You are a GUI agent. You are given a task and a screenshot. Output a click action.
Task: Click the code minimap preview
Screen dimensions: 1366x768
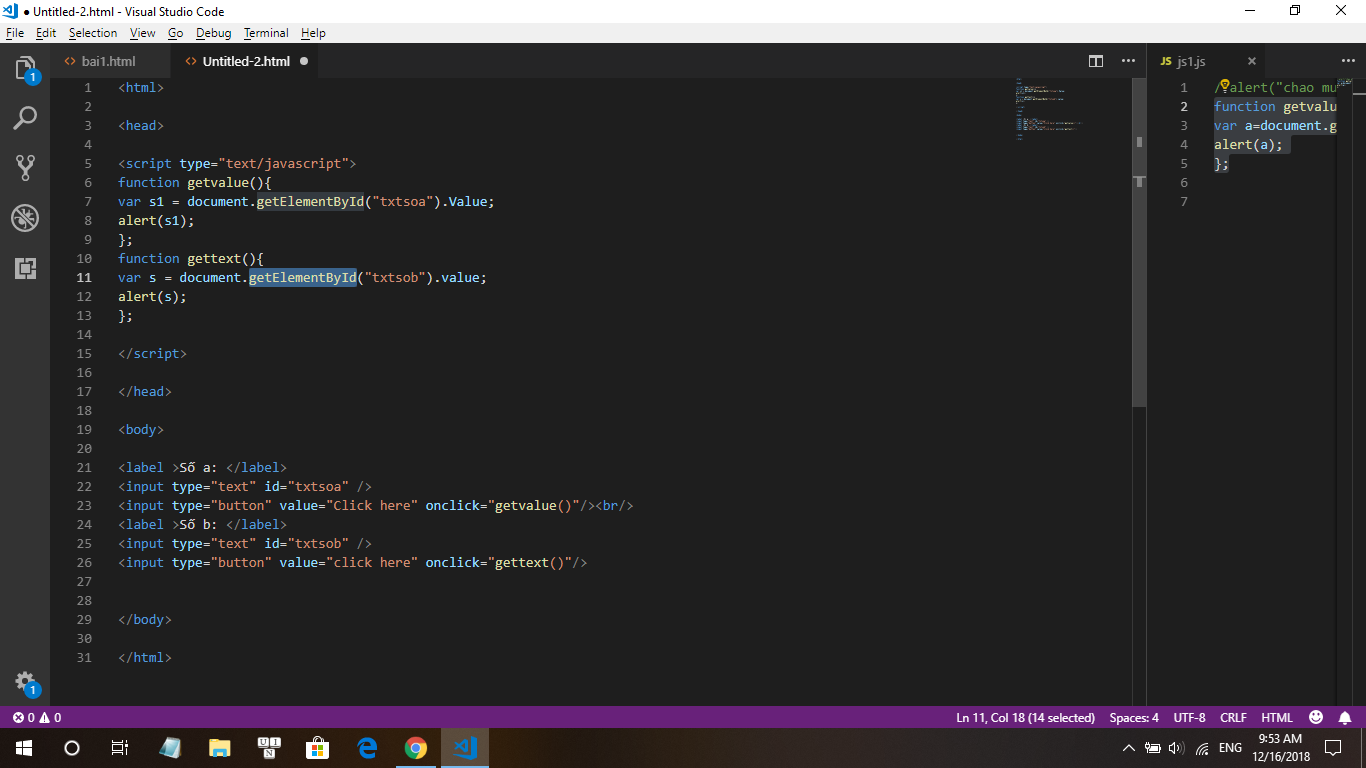[x=1050, y=110]
